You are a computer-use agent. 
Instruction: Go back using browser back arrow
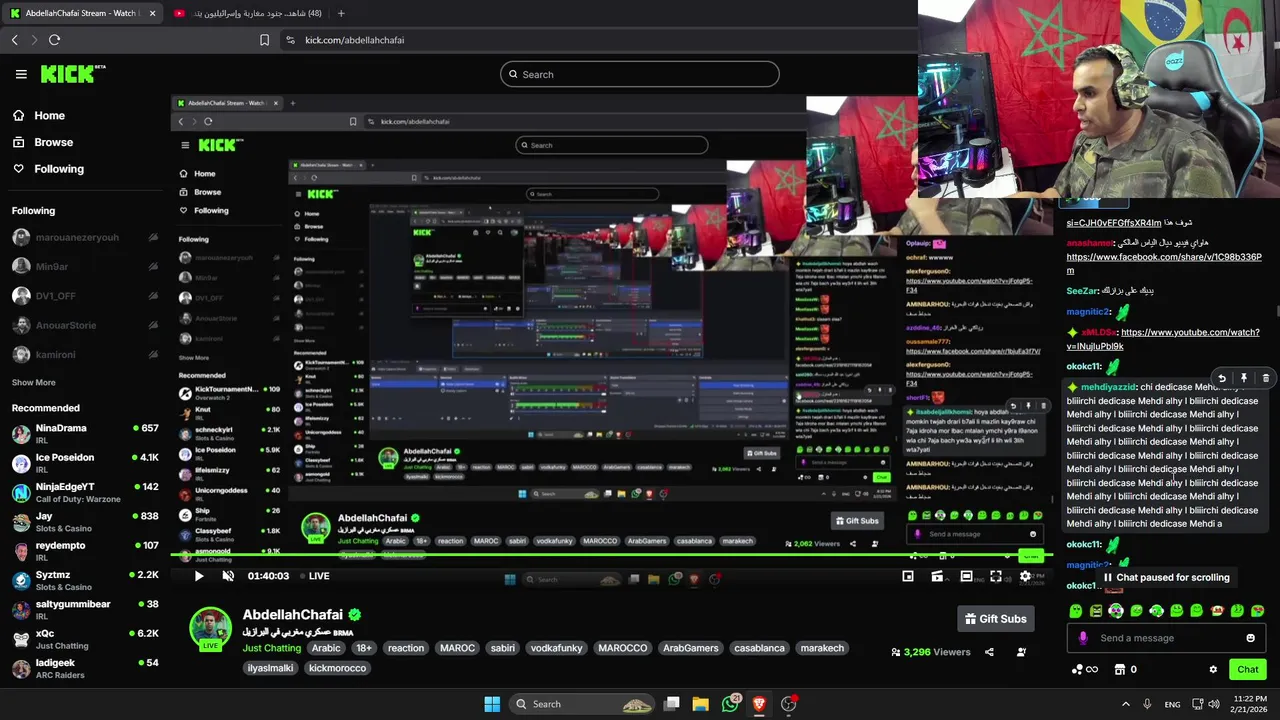14,40
